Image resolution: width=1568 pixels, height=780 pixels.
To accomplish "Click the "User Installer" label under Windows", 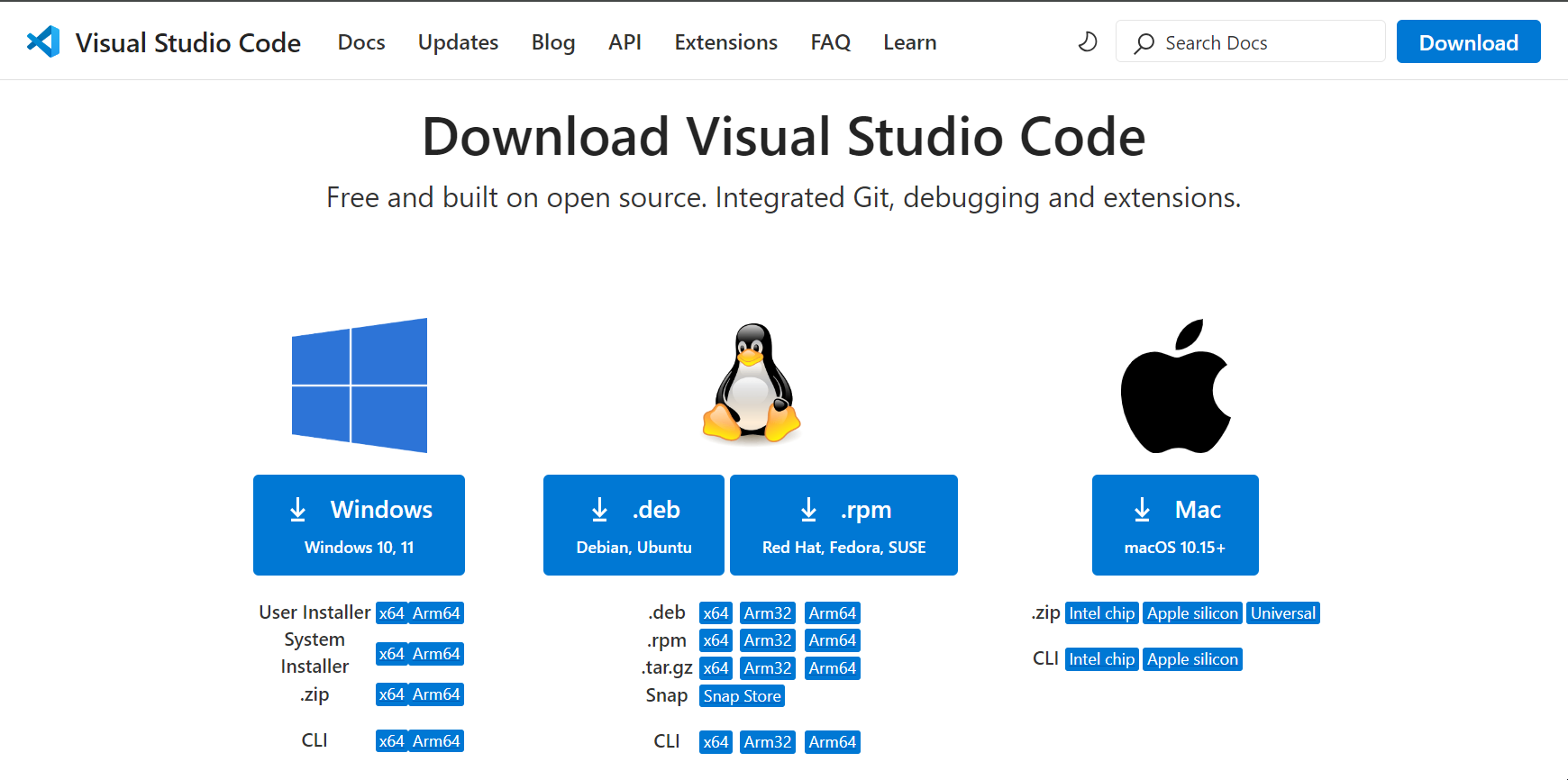I will click(315, 612).
